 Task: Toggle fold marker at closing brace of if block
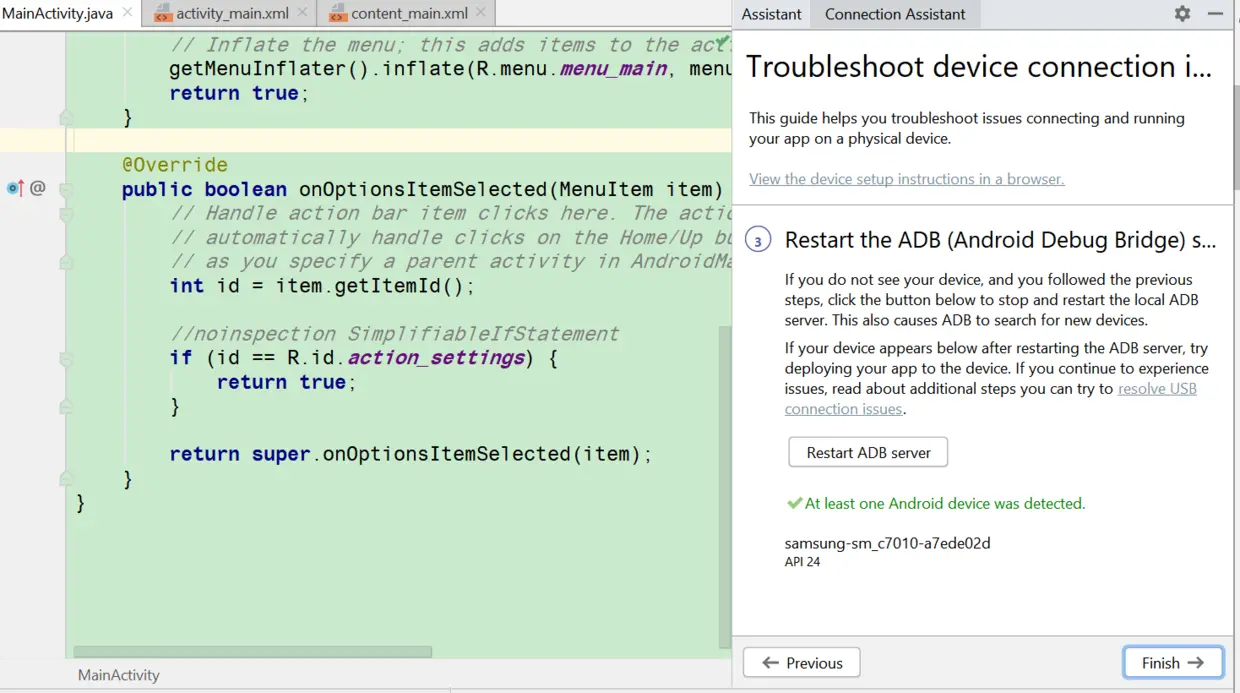[66, 406]
